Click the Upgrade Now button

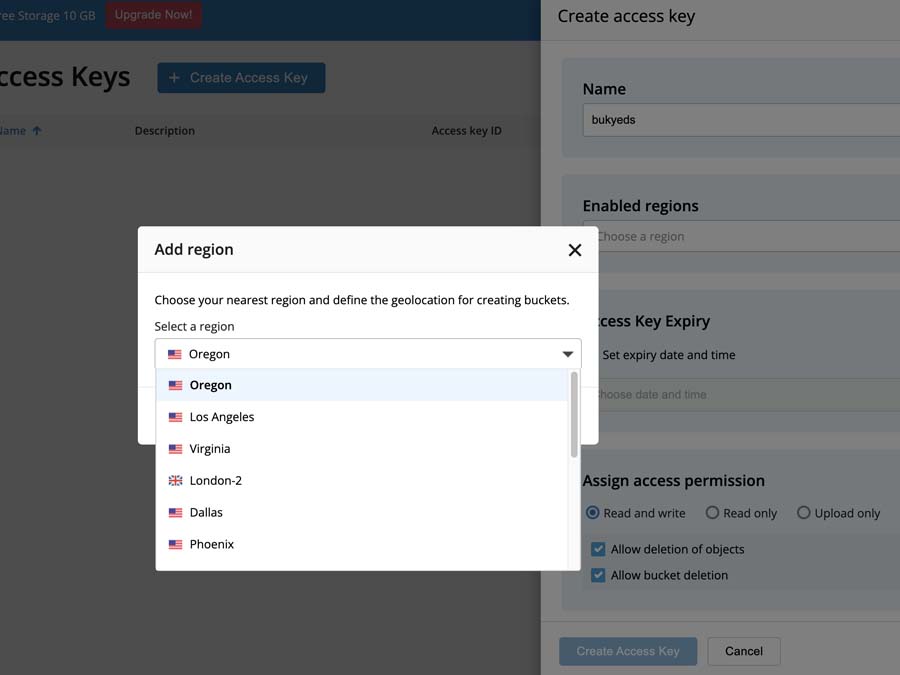(x=154, y=15)
